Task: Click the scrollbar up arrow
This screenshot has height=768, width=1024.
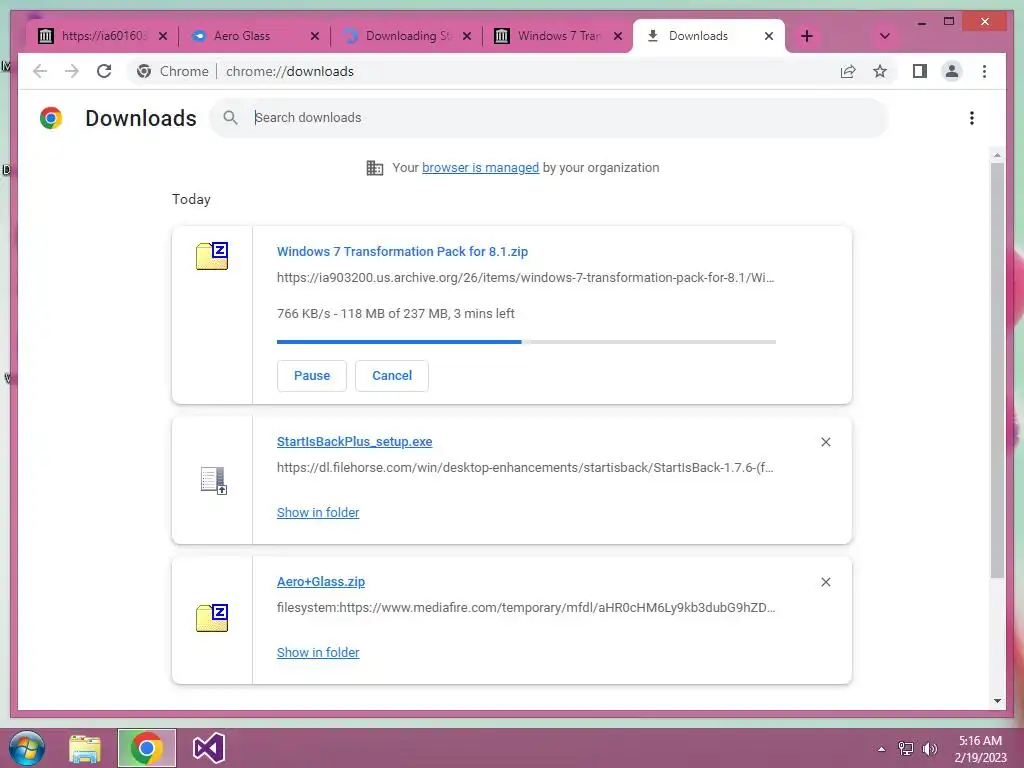Action: [997, 155]
